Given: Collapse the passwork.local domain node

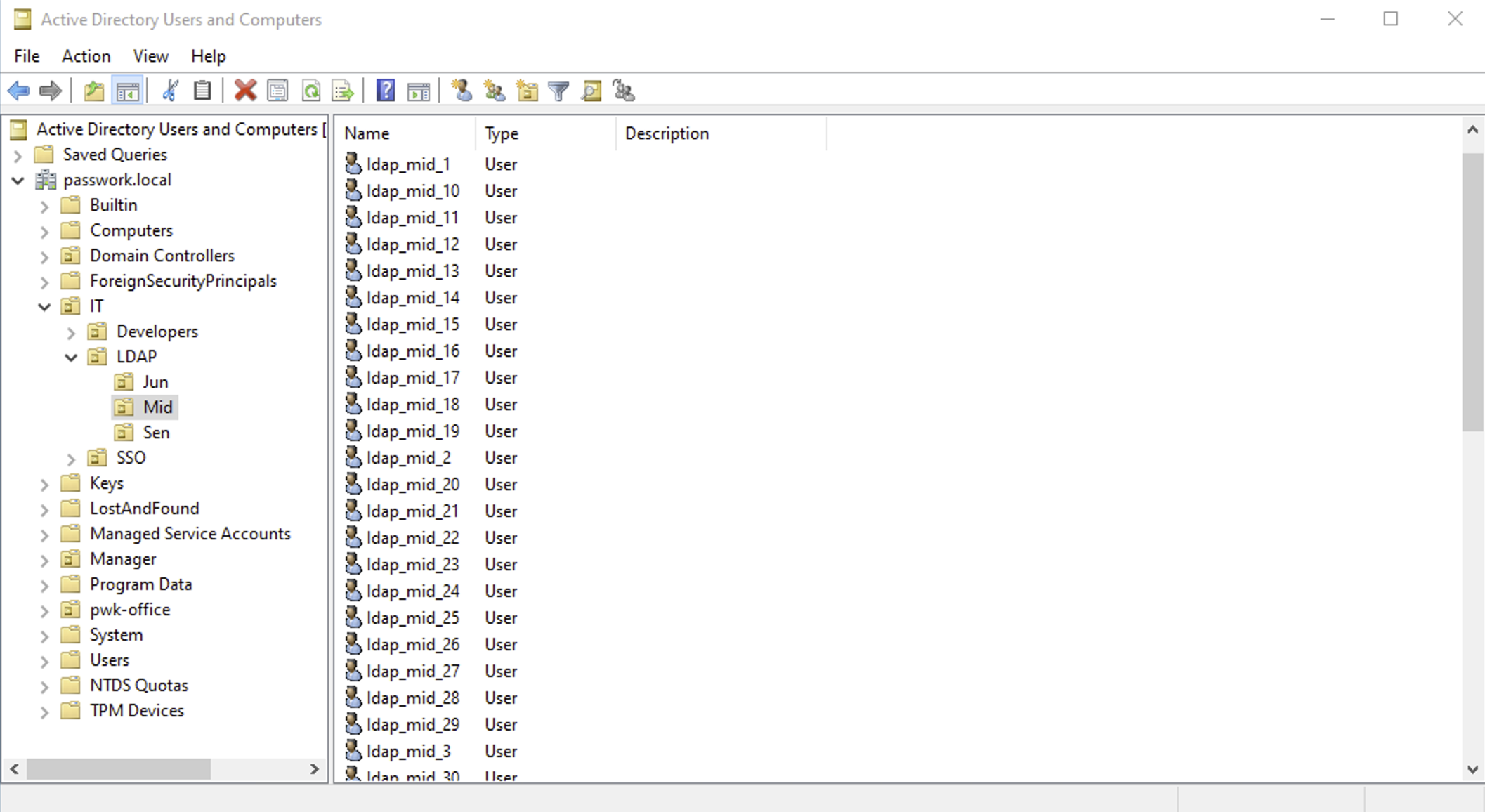Looking at the screenshot, I should pyautogui.click(x=18, y=181).
